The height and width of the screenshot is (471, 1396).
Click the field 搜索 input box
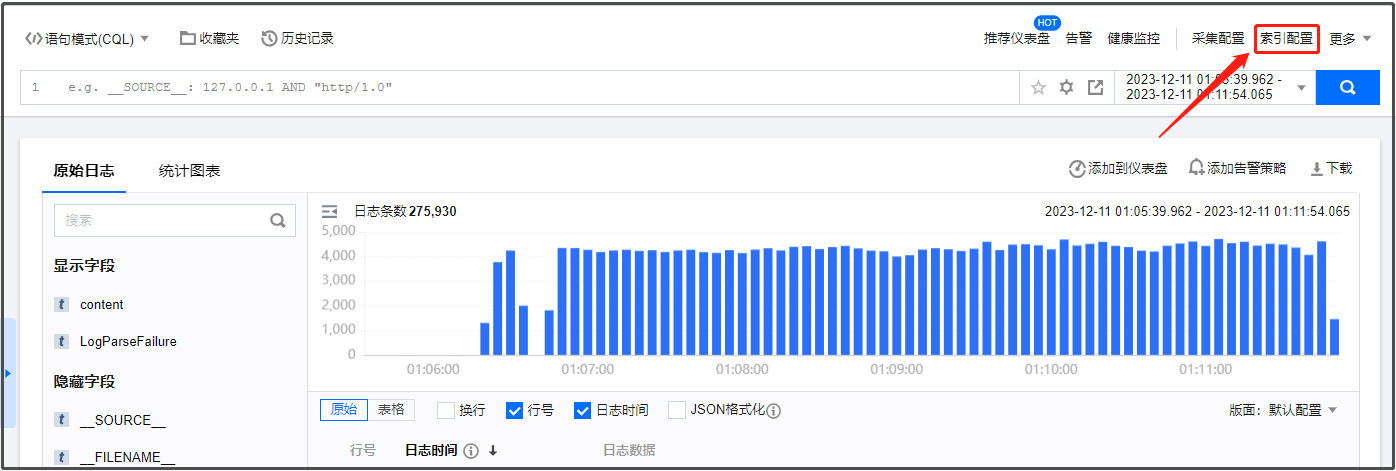165,221
